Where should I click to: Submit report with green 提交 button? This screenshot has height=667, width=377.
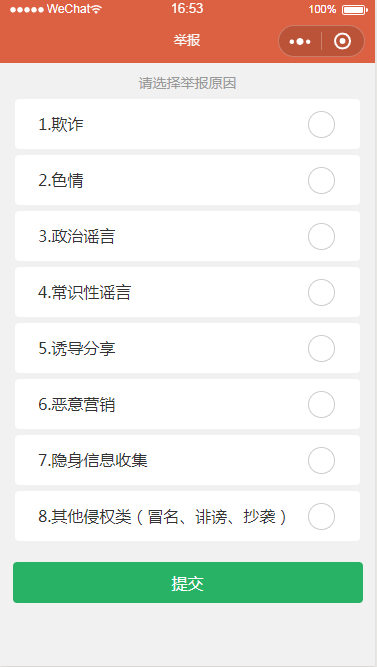pos(188,582)
